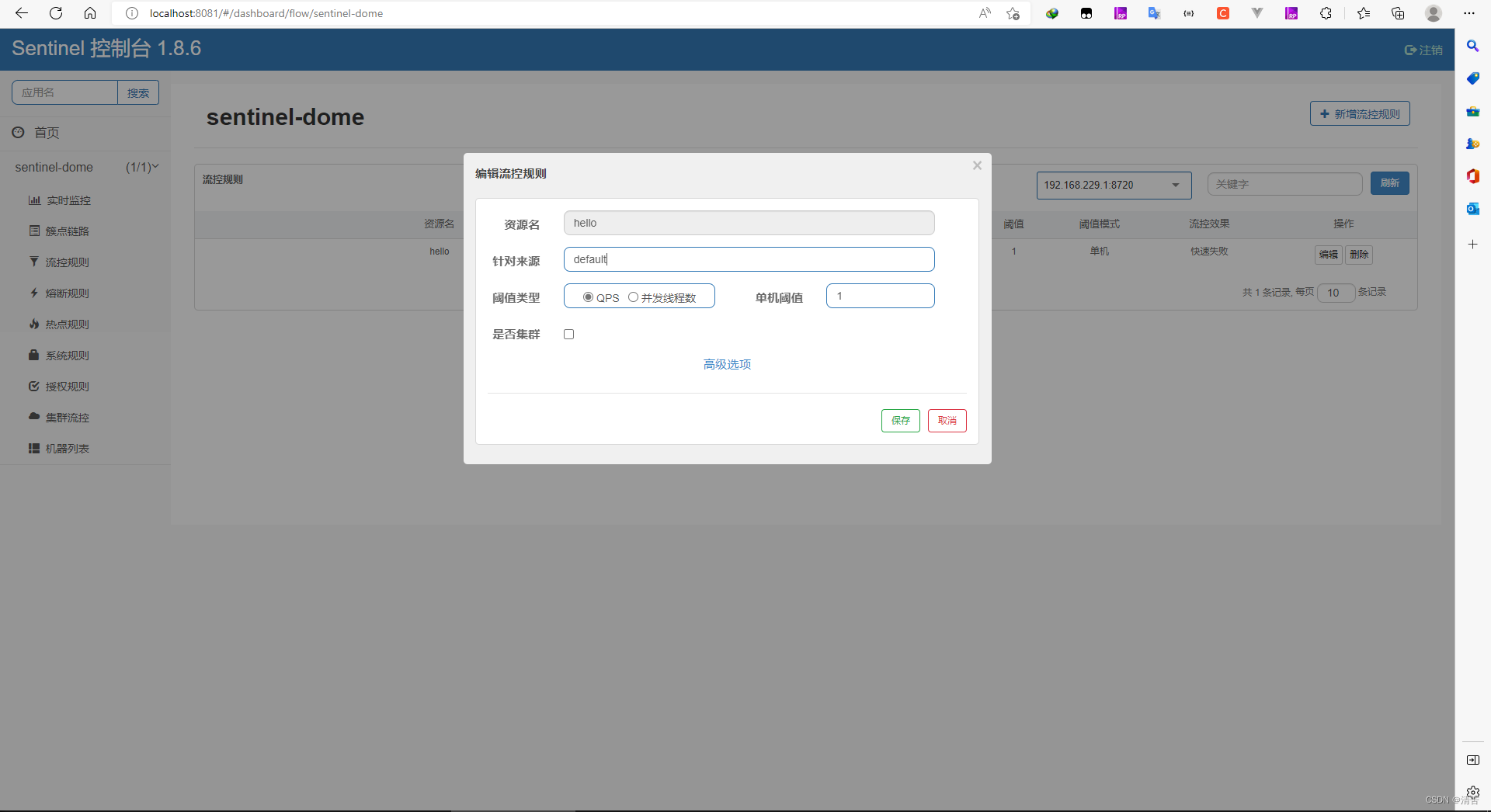
Task: Open the sidebar tools briefcase icon
Action: coord(1472,111)
